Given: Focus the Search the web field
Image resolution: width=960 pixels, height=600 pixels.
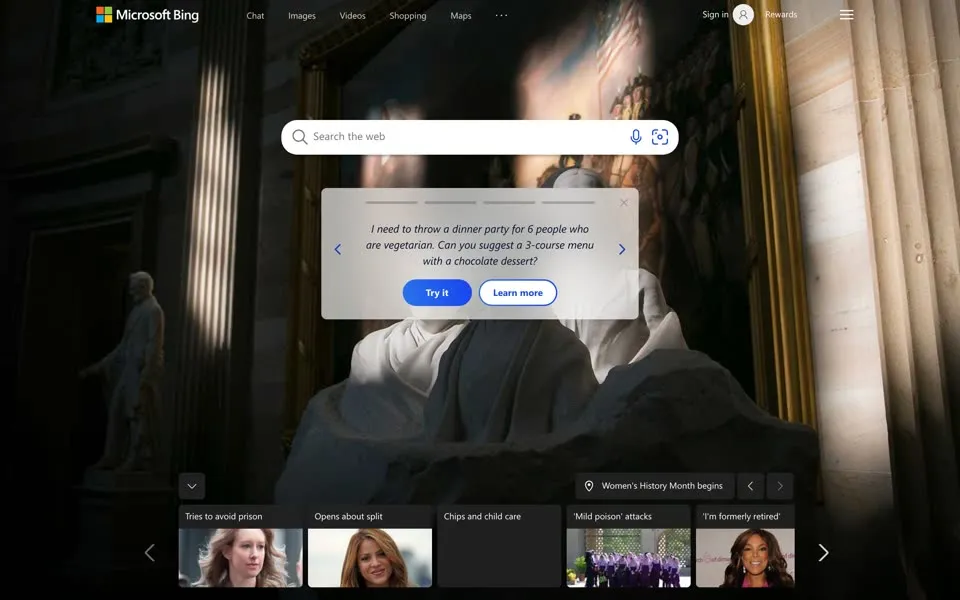Looking at the screenshot, I should (x=479, y=137).
